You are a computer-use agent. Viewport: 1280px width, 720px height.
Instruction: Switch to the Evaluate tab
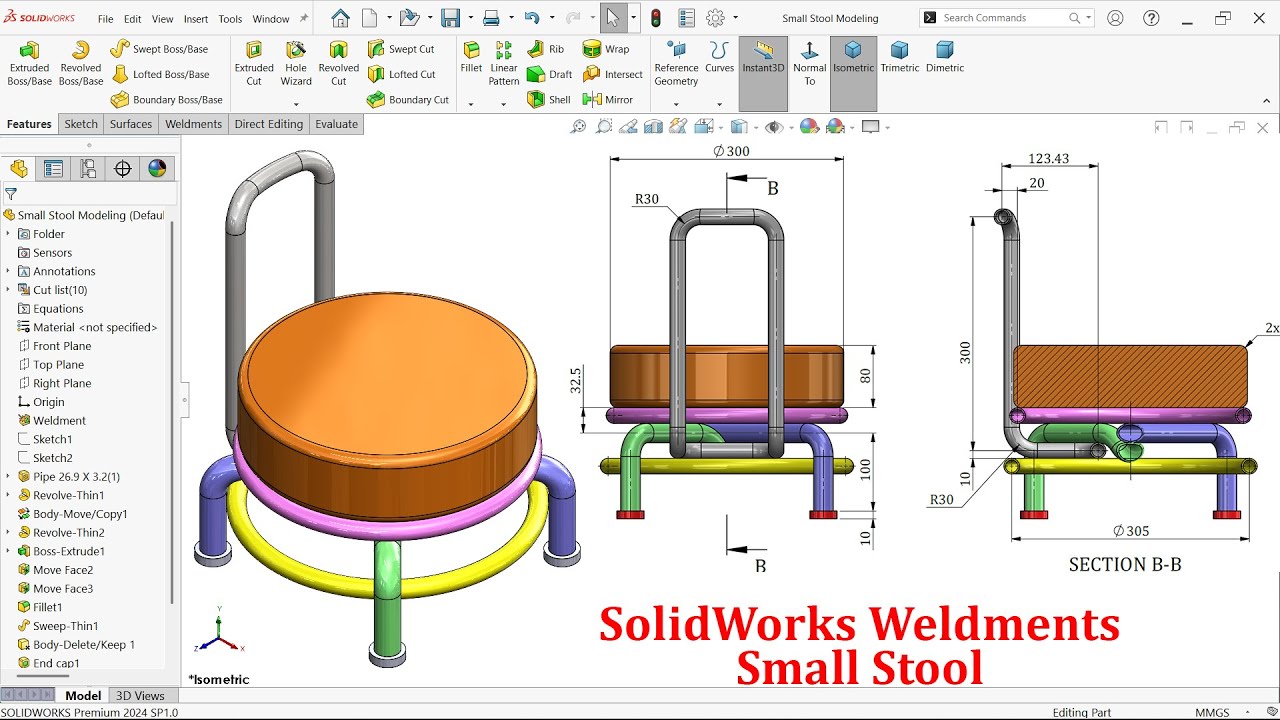[336, 124]
